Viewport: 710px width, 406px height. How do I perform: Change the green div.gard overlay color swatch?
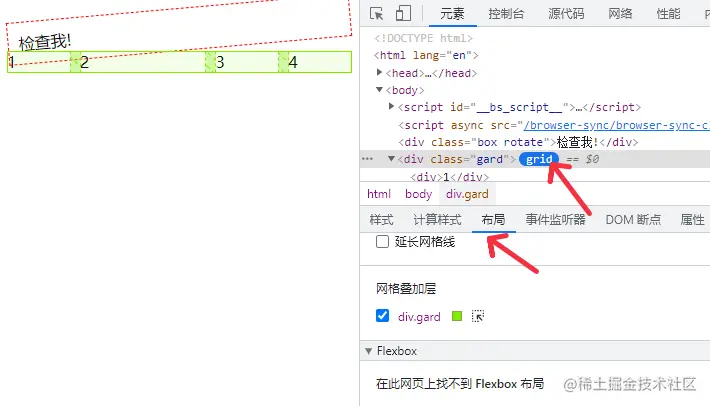[x=457, y=316]
